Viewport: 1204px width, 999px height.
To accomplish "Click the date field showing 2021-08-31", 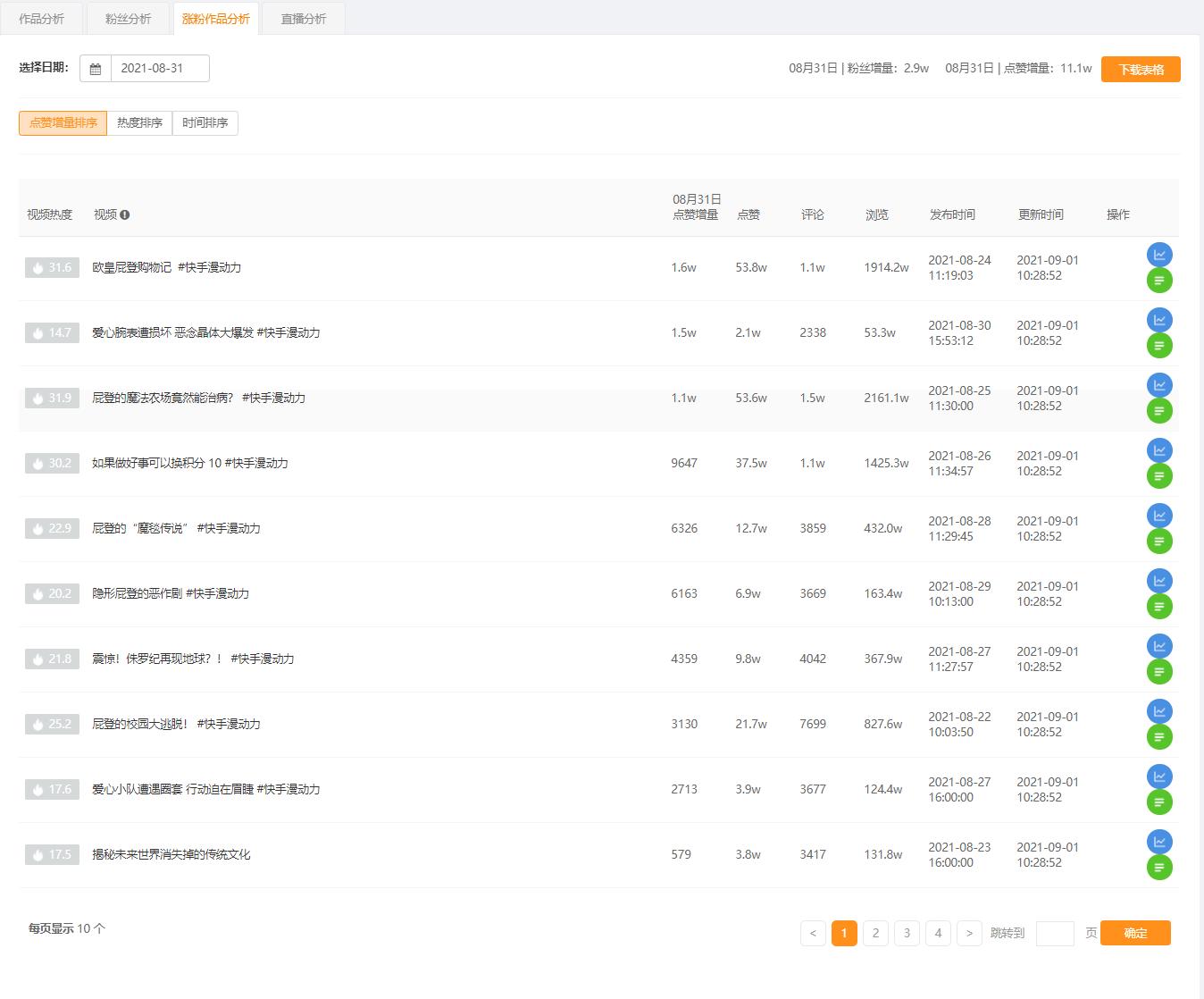I will pyautogui.click(x=160, y=69).
